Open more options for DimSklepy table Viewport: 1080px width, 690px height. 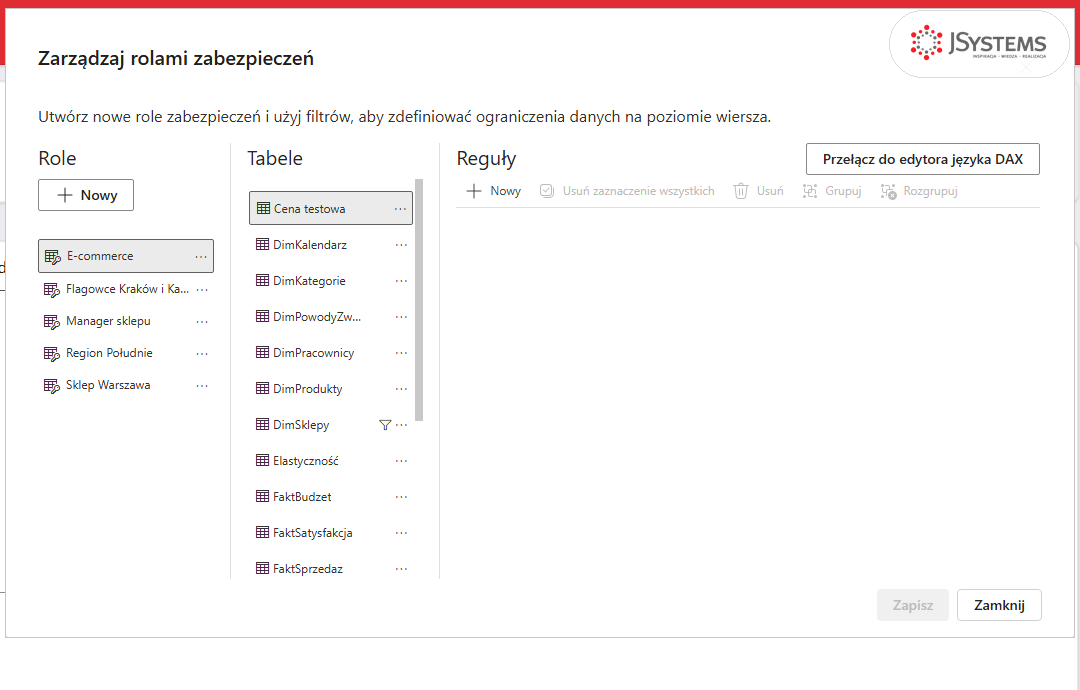(x=402, y=425)
